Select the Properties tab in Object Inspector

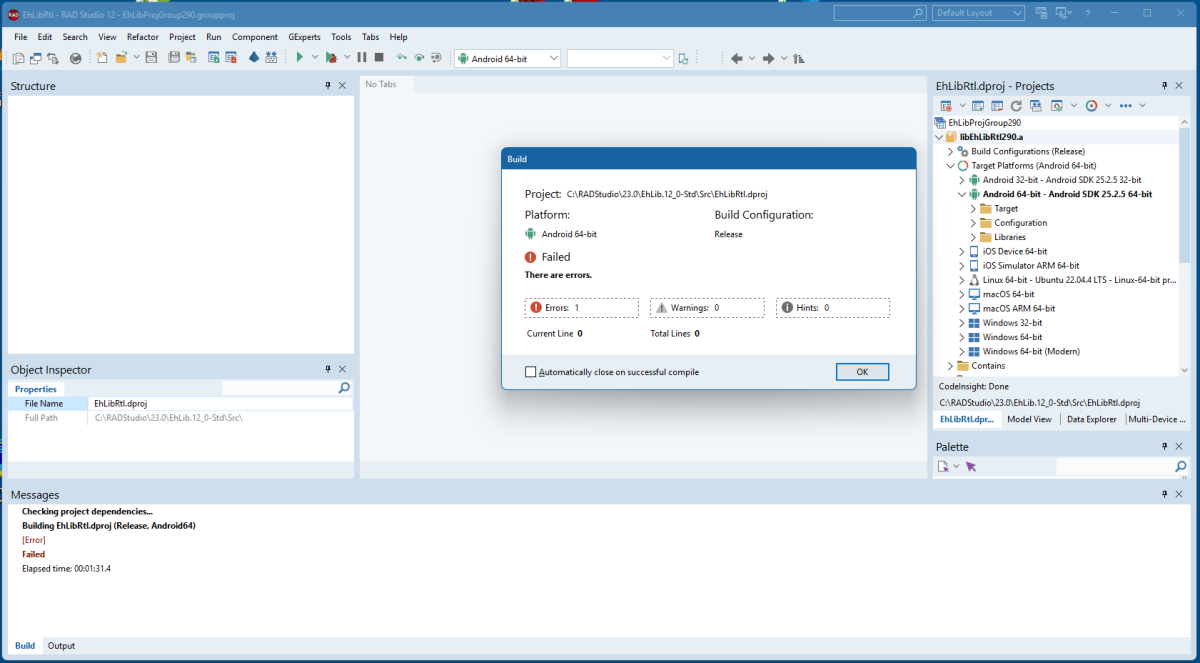click(36, 389)
